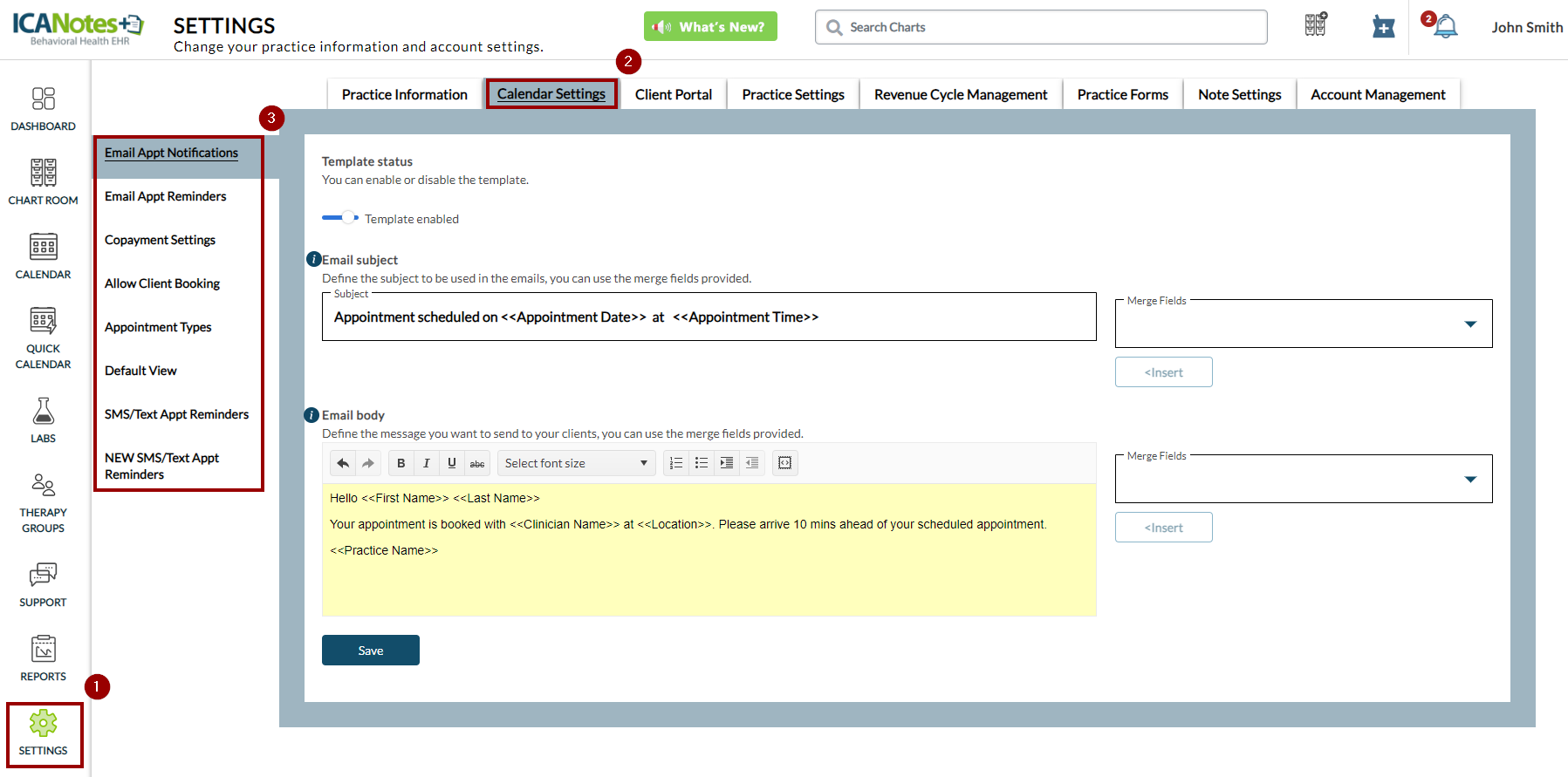Open the Select font size dropdown

[x=576, y=463]
